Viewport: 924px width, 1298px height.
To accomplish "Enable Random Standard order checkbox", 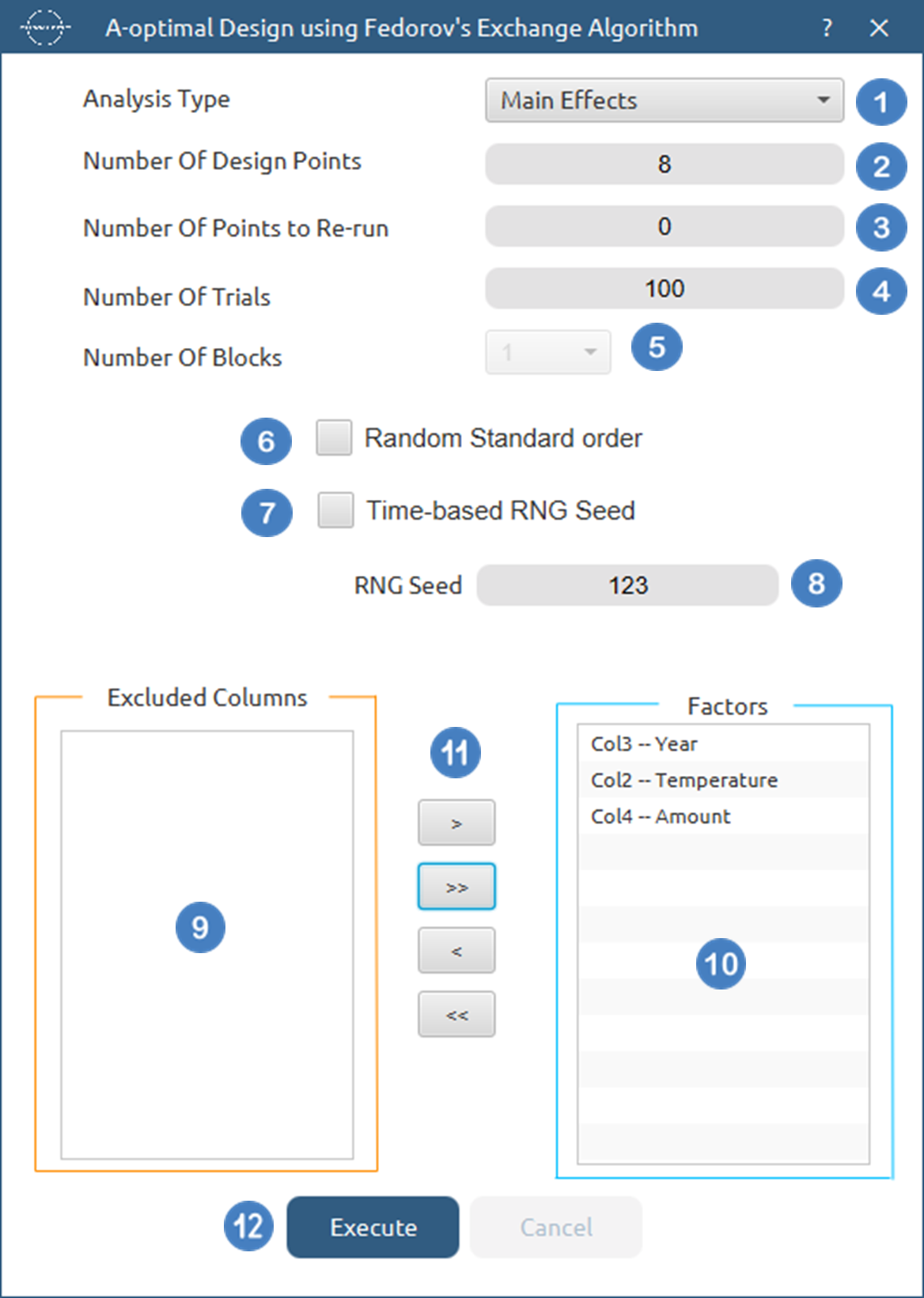I will click(335, 437).
